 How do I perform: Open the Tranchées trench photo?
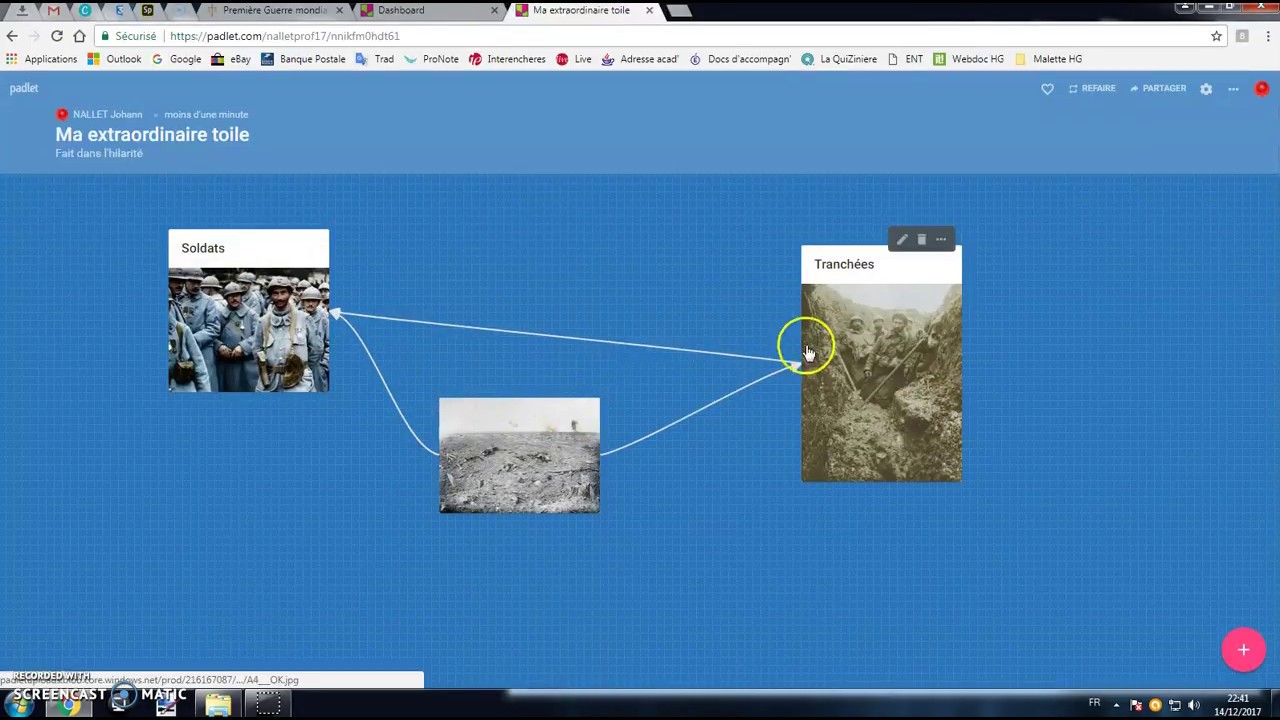pos(881,383)
